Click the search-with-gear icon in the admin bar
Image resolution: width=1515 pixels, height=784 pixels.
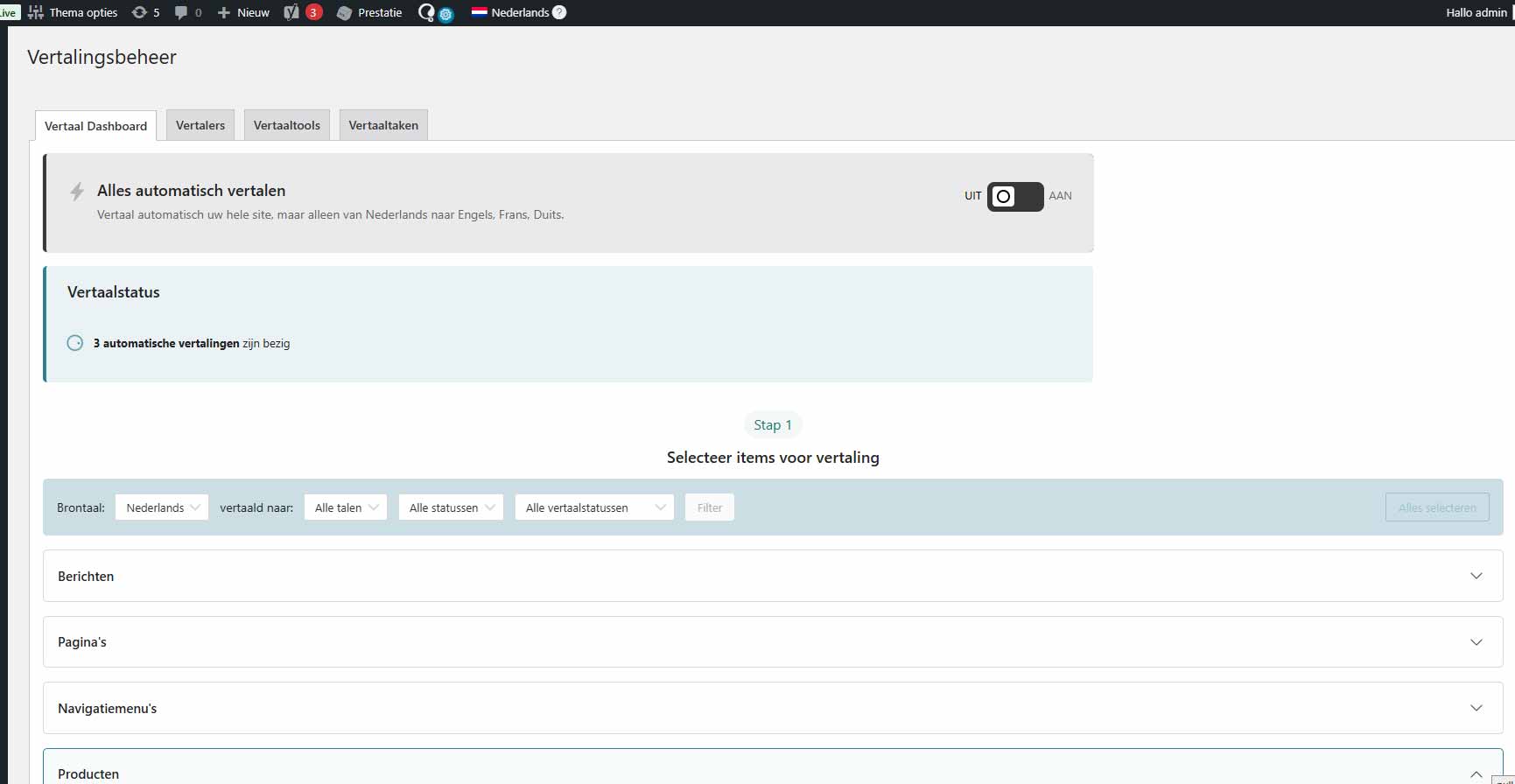436,13
